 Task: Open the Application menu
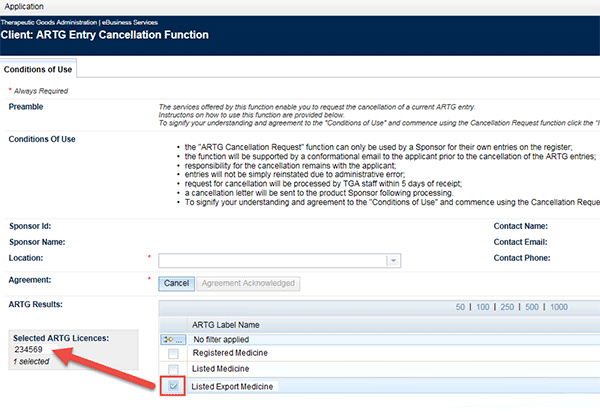tap(26, 6)
